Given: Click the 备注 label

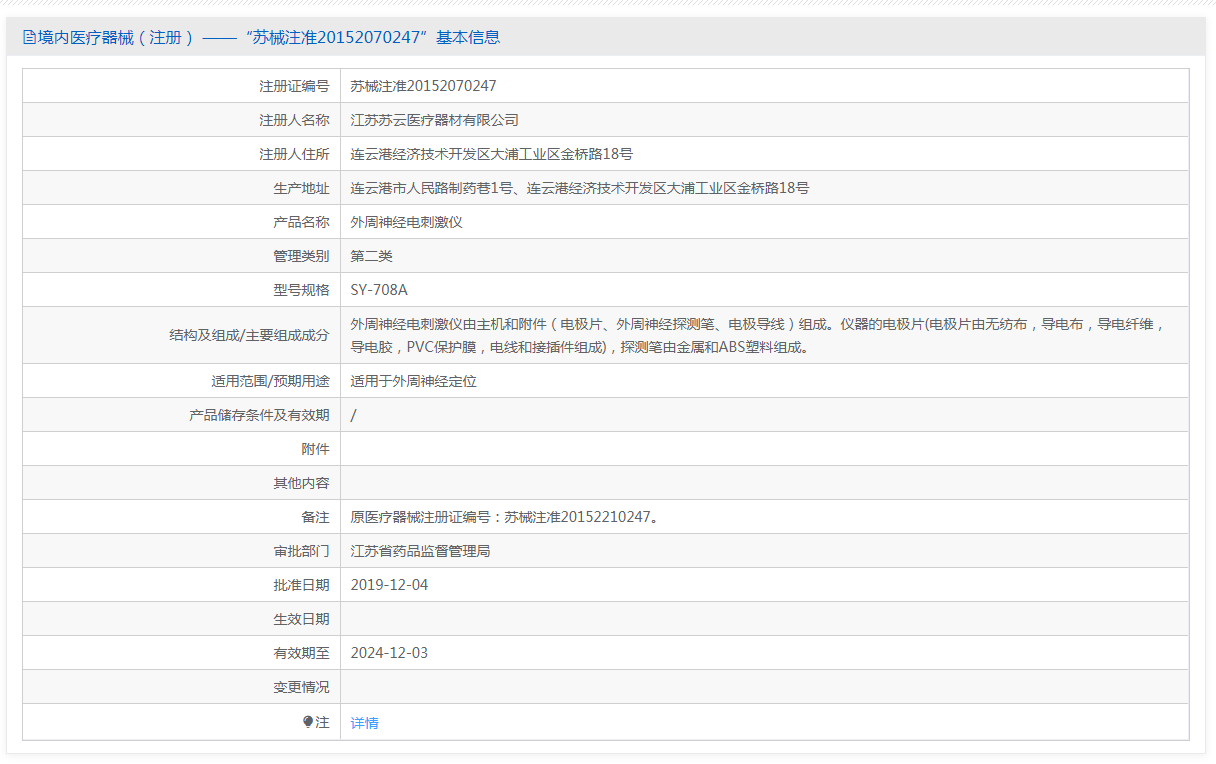Looking at the screenshot, I should (315, 517).
